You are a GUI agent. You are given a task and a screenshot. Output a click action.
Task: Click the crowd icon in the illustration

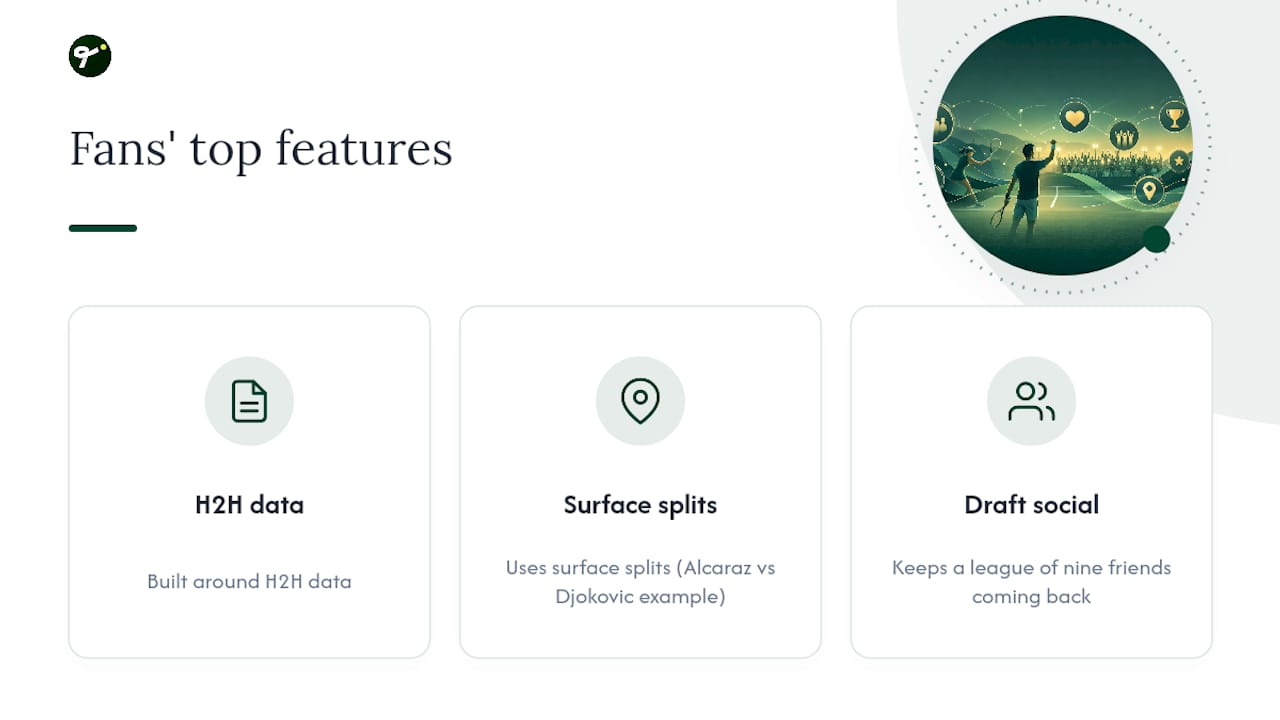click(x=1123, y=135)
